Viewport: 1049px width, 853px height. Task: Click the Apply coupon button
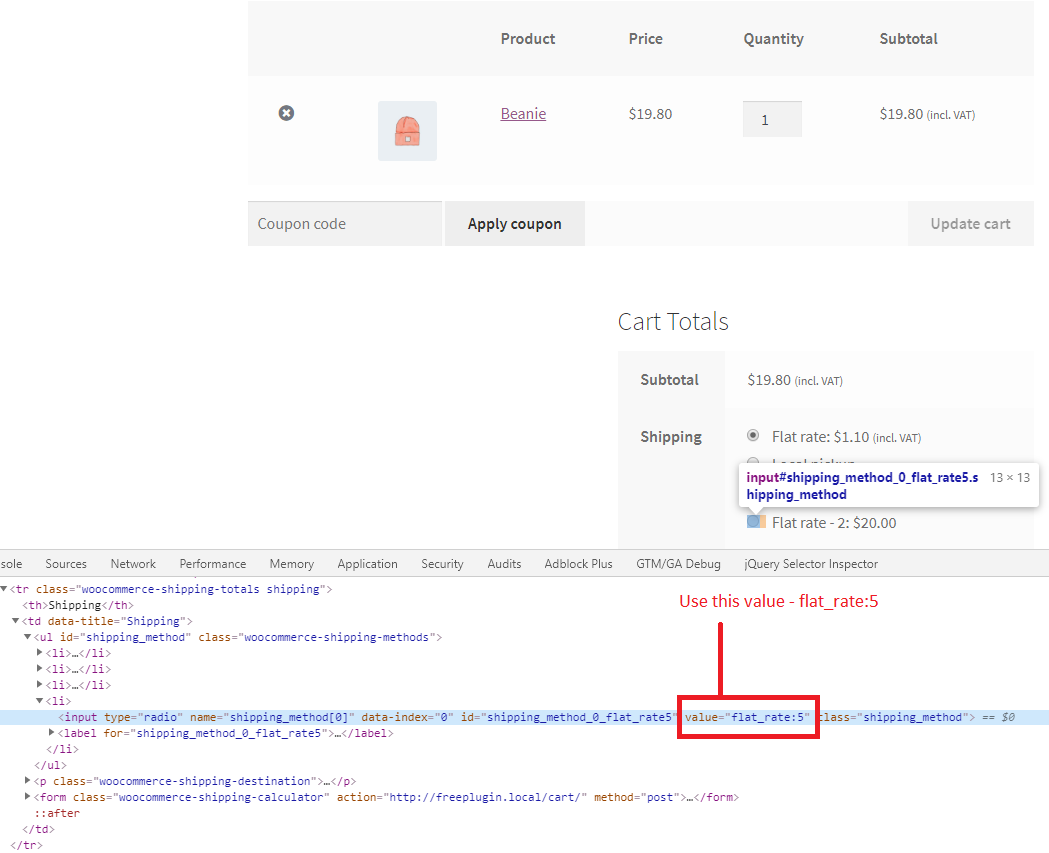pos(514,223)
